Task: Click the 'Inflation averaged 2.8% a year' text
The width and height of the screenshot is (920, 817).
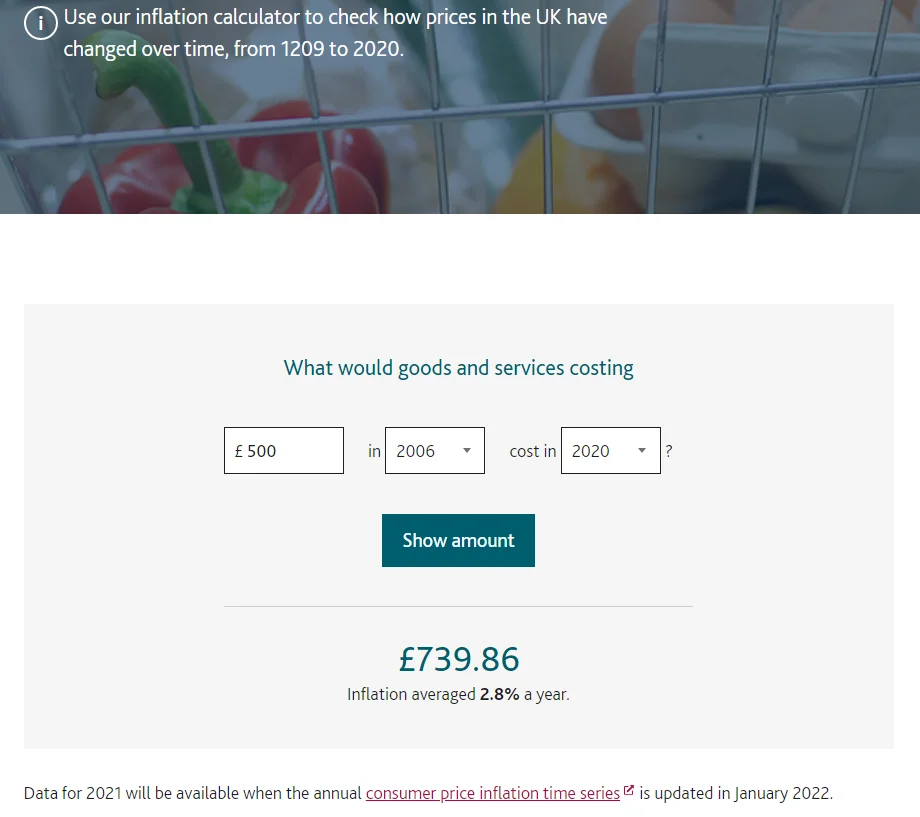Action: [x=458, y=694]
